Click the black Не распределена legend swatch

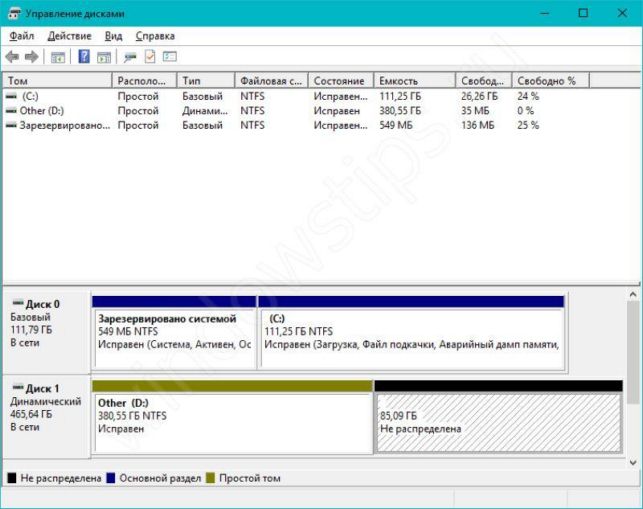point(12,478)
